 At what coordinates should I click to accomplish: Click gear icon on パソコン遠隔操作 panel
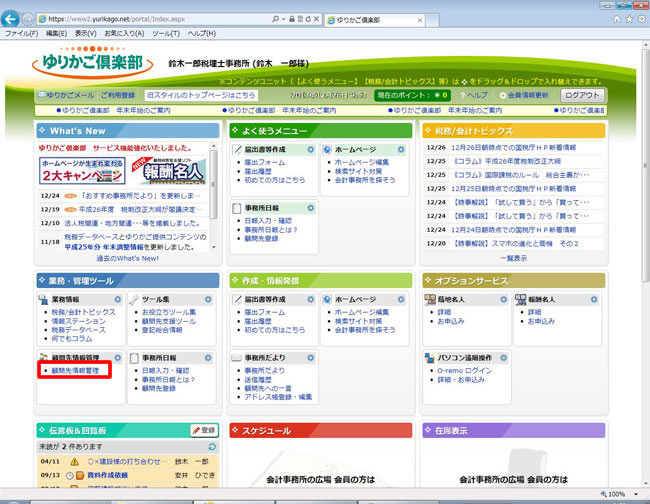504,357
